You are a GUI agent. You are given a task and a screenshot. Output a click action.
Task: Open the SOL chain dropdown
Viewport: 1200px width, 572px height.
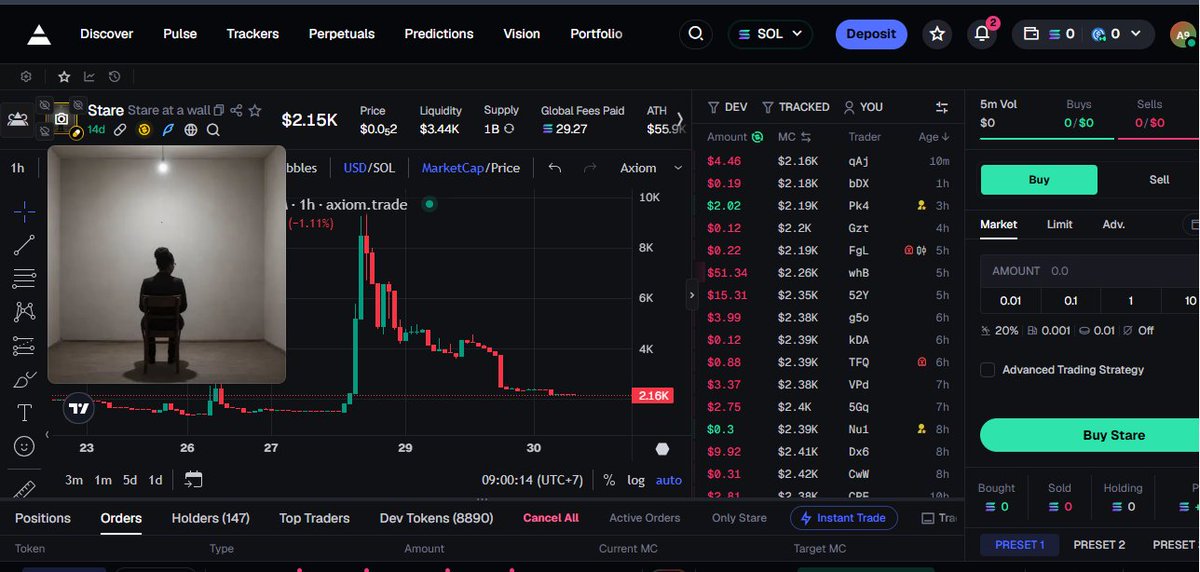[x=770, y=34]
